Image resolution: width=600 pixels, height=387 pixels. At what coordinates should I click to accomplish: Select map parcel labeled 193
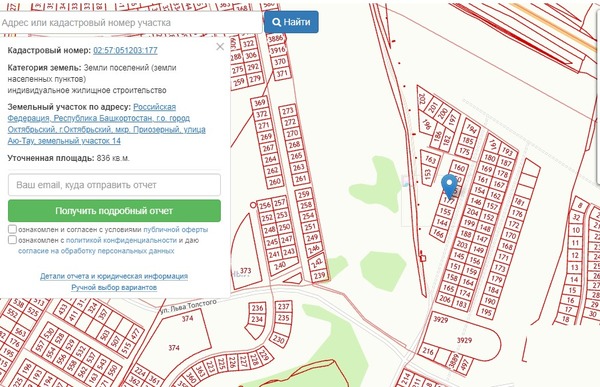[507, 152]
